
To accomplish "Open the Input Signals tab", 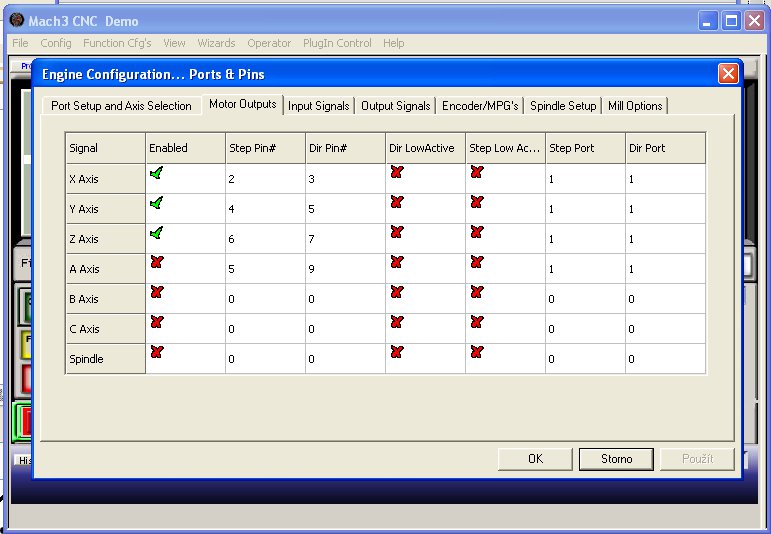I will pos(318,106).
